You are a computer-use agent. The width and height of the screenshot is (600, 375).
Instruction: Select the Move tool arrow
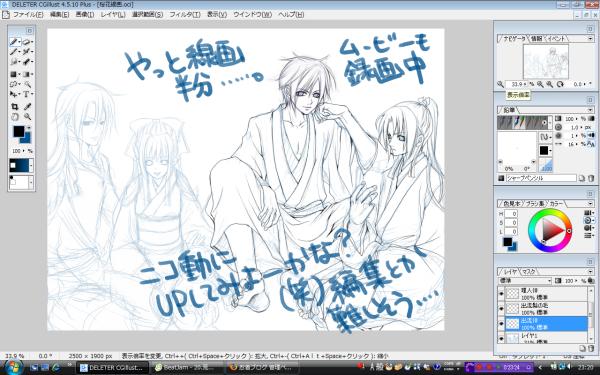(x=13, y=94)
